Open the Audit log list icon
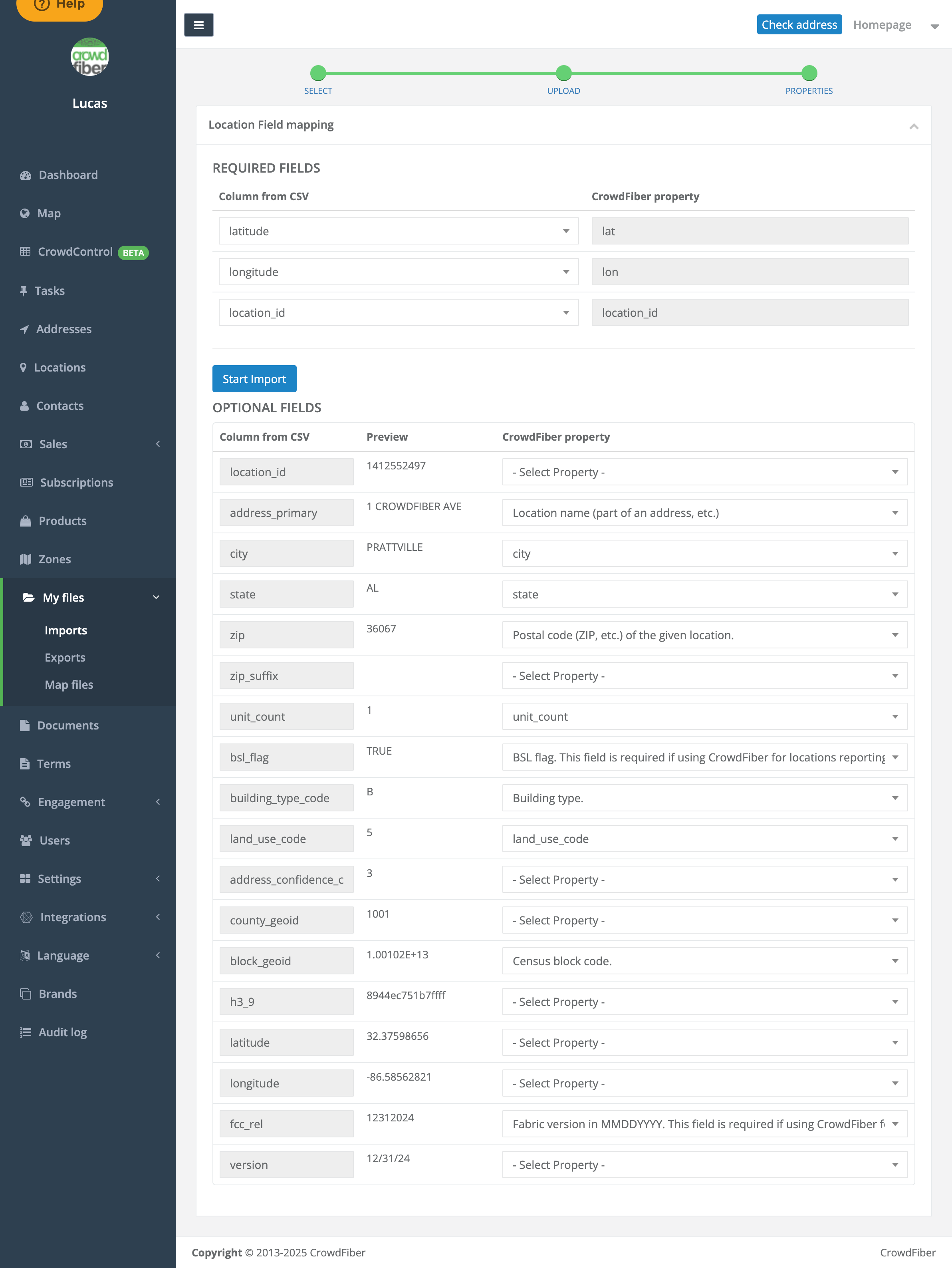This screenshot has height=1268, width=952. click(26, 1032)
